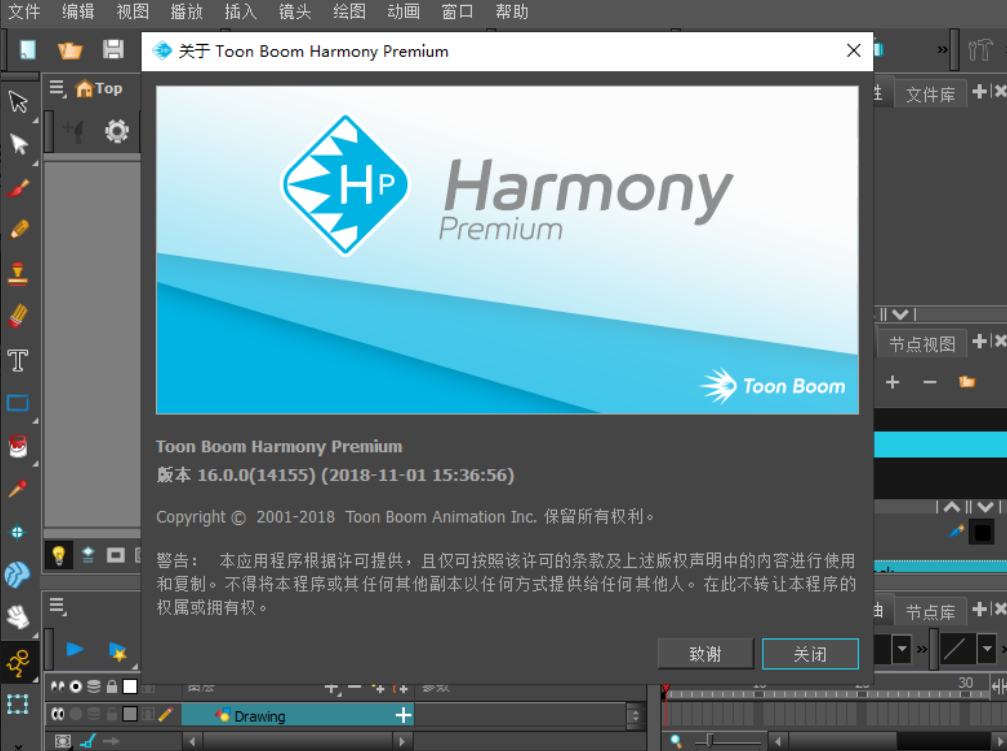Screen dimensions: 1007x751
Task: Select the Text tool
Action: (x=18, y=360)
